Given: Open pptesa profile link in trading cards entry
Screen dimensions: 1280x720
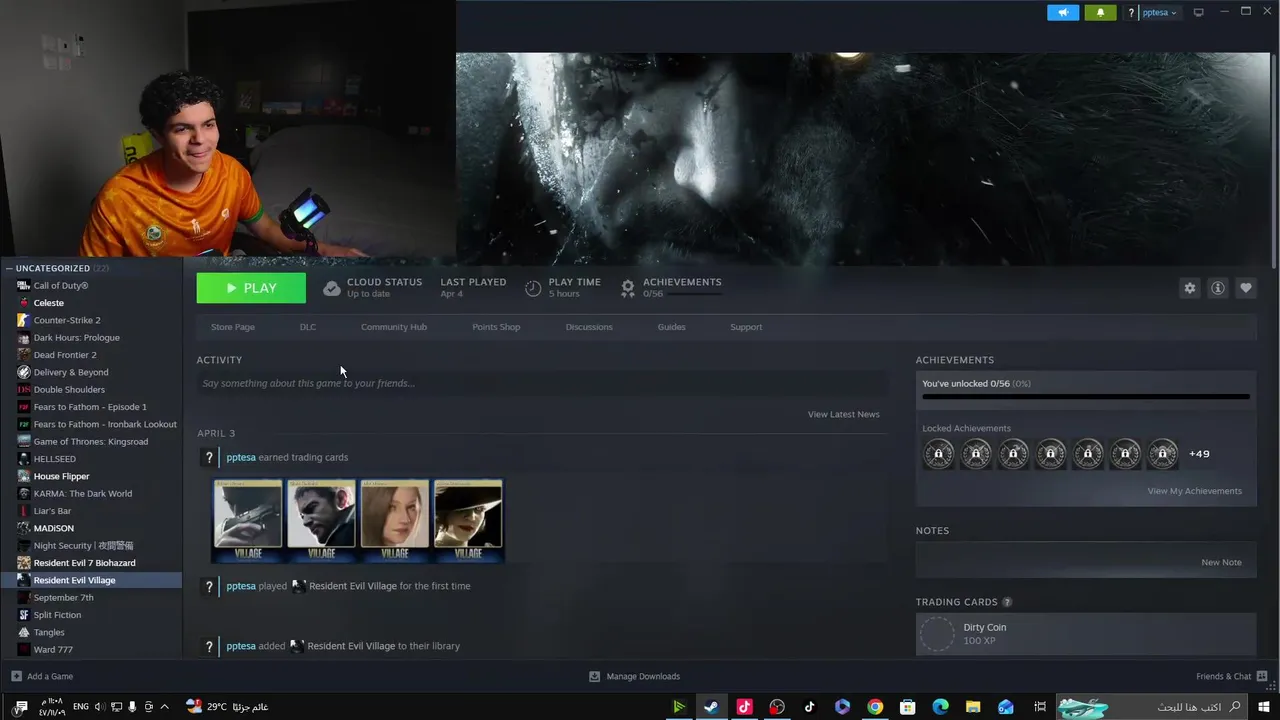Looking at the screenshot, I should 241,457.
